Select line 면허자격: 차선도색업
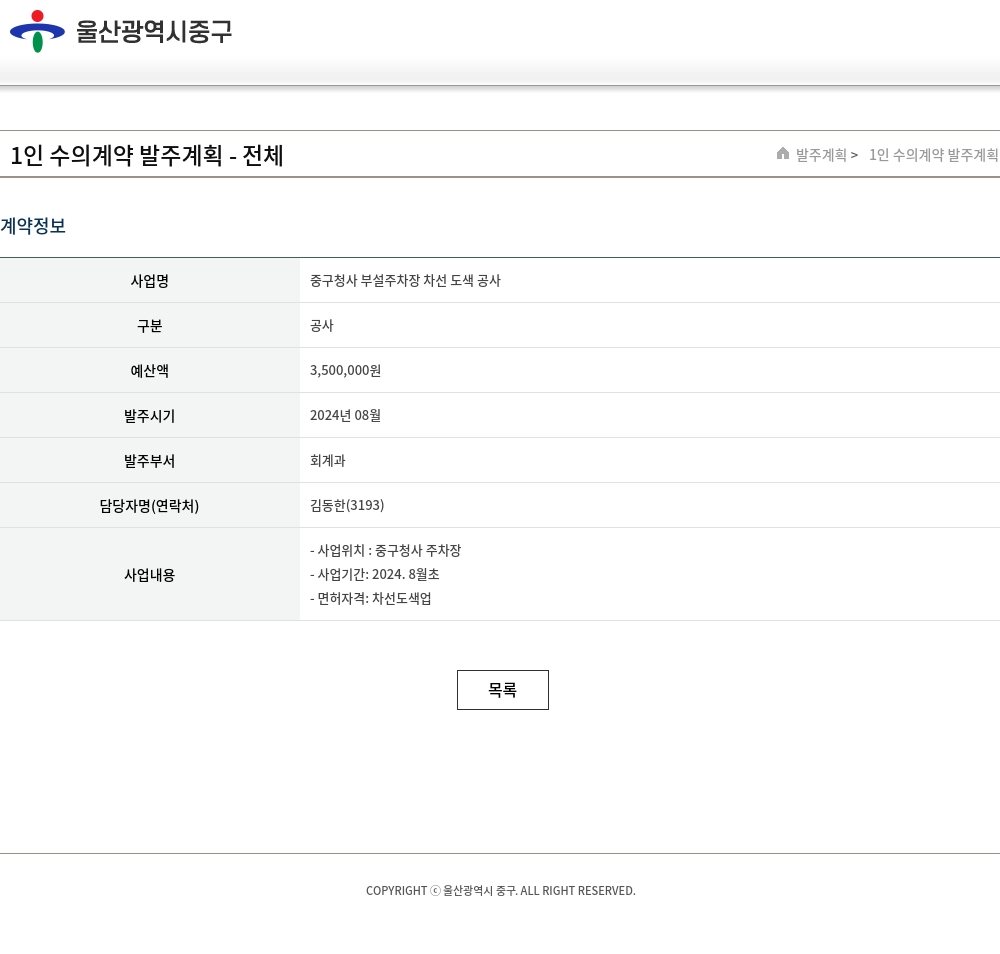Screen dimensions: 1000x954 point(371,598)
